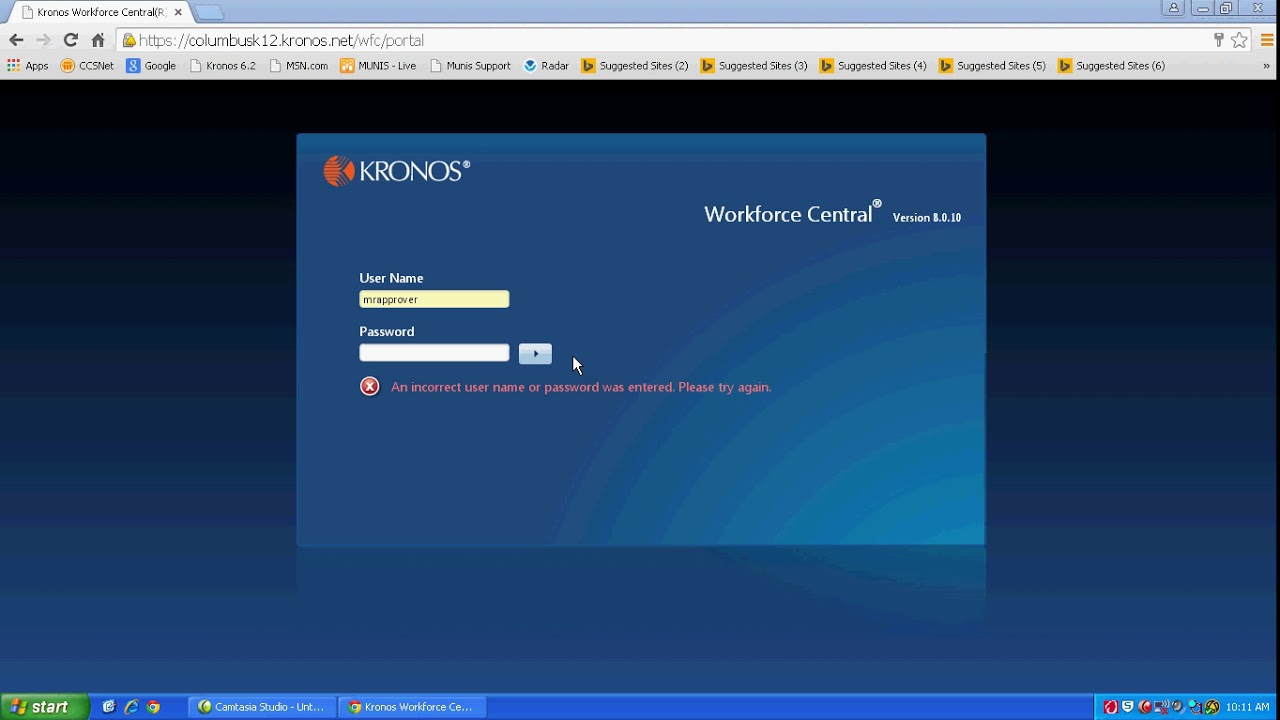
Task: Click the forward navigation arrow
Action: point(43,40)
